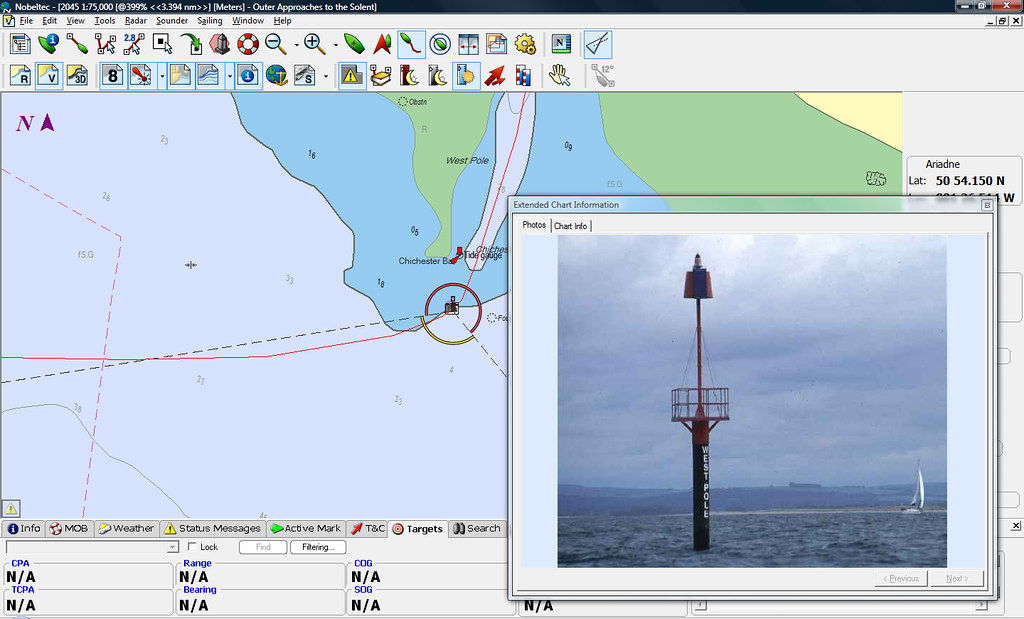Open the File menu
The width and height of the screenshot is (1024, 619).
click(x=26, y=21)
